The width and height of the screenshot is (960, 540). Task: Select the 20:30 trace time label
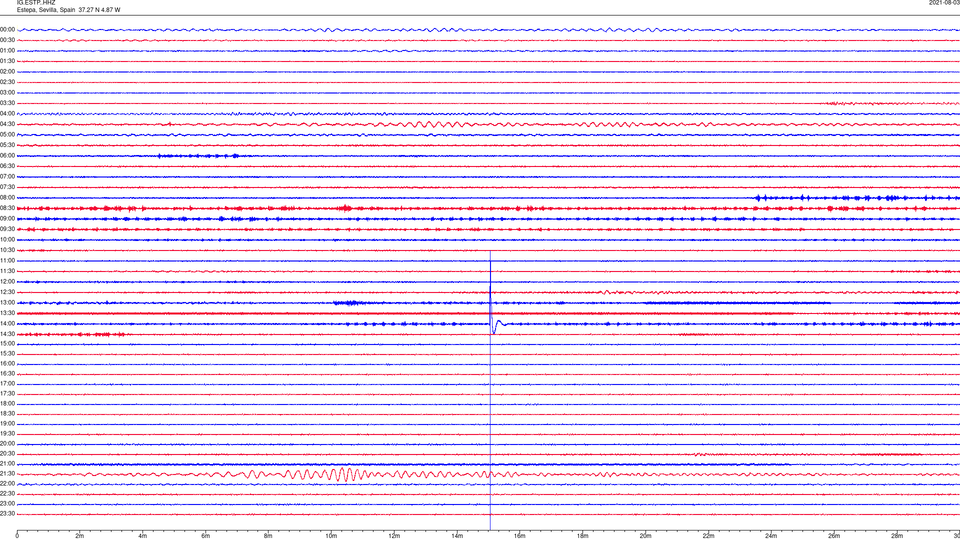tap(7, 454)
